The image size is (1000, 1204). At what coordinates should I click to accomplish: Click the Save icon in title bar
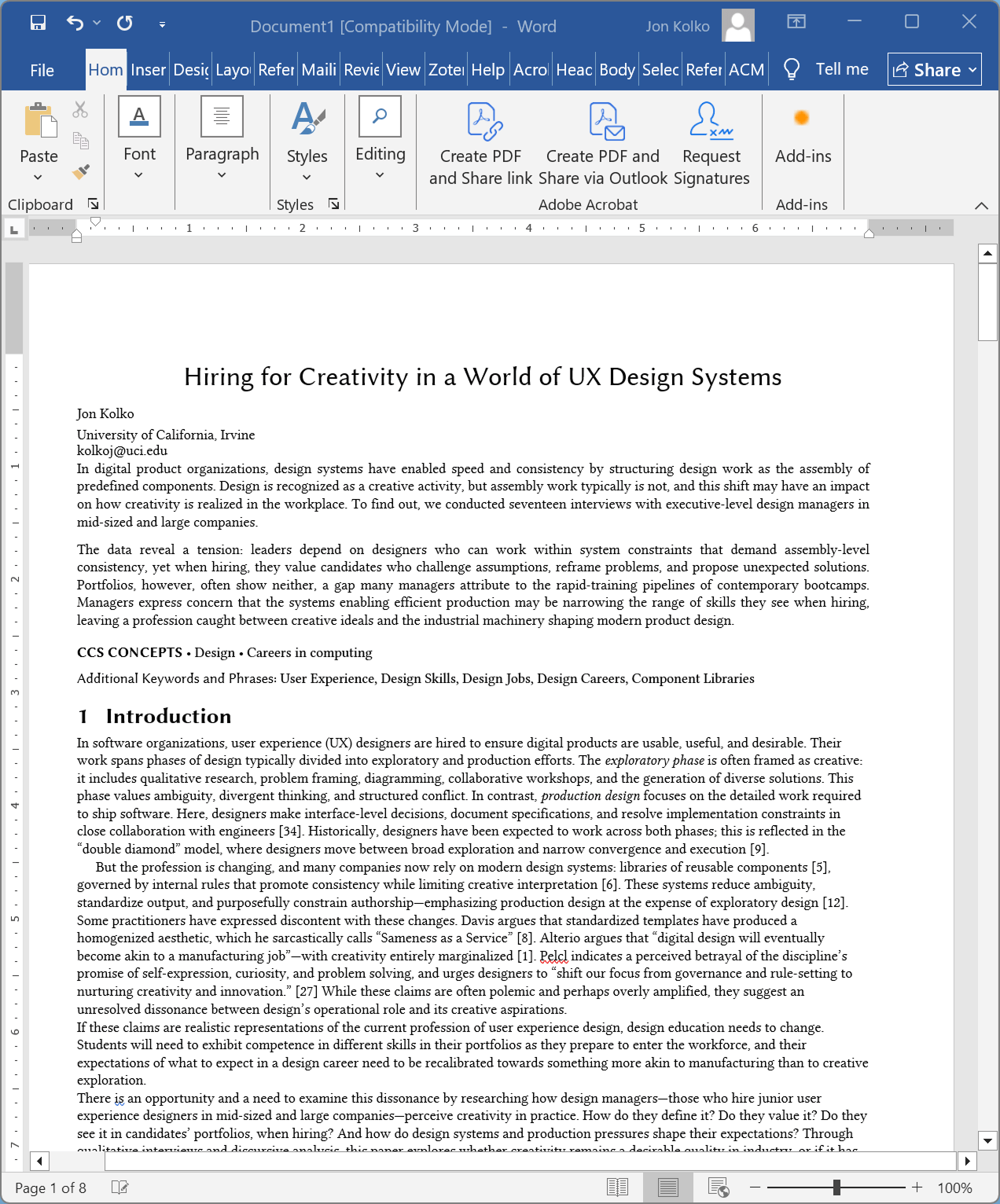point(38,23)
